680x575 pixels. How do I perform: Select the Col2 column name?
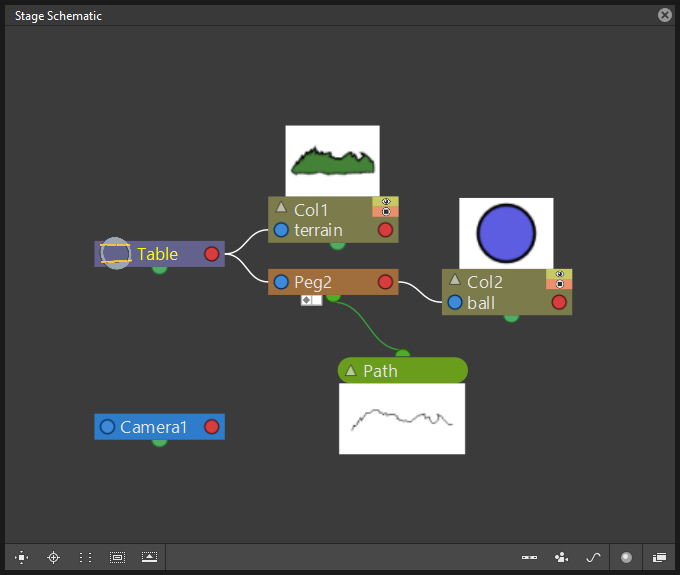(485, 282)
